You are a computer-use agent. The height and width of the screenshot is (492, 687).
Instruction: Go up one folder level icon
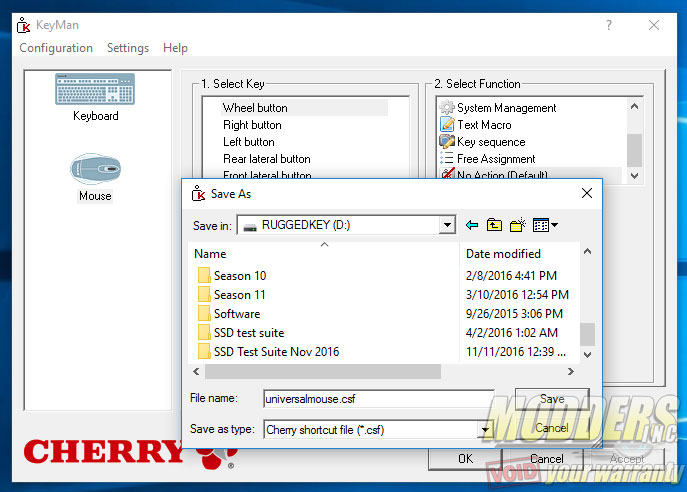pyautogui.click(x=494, y=225)
